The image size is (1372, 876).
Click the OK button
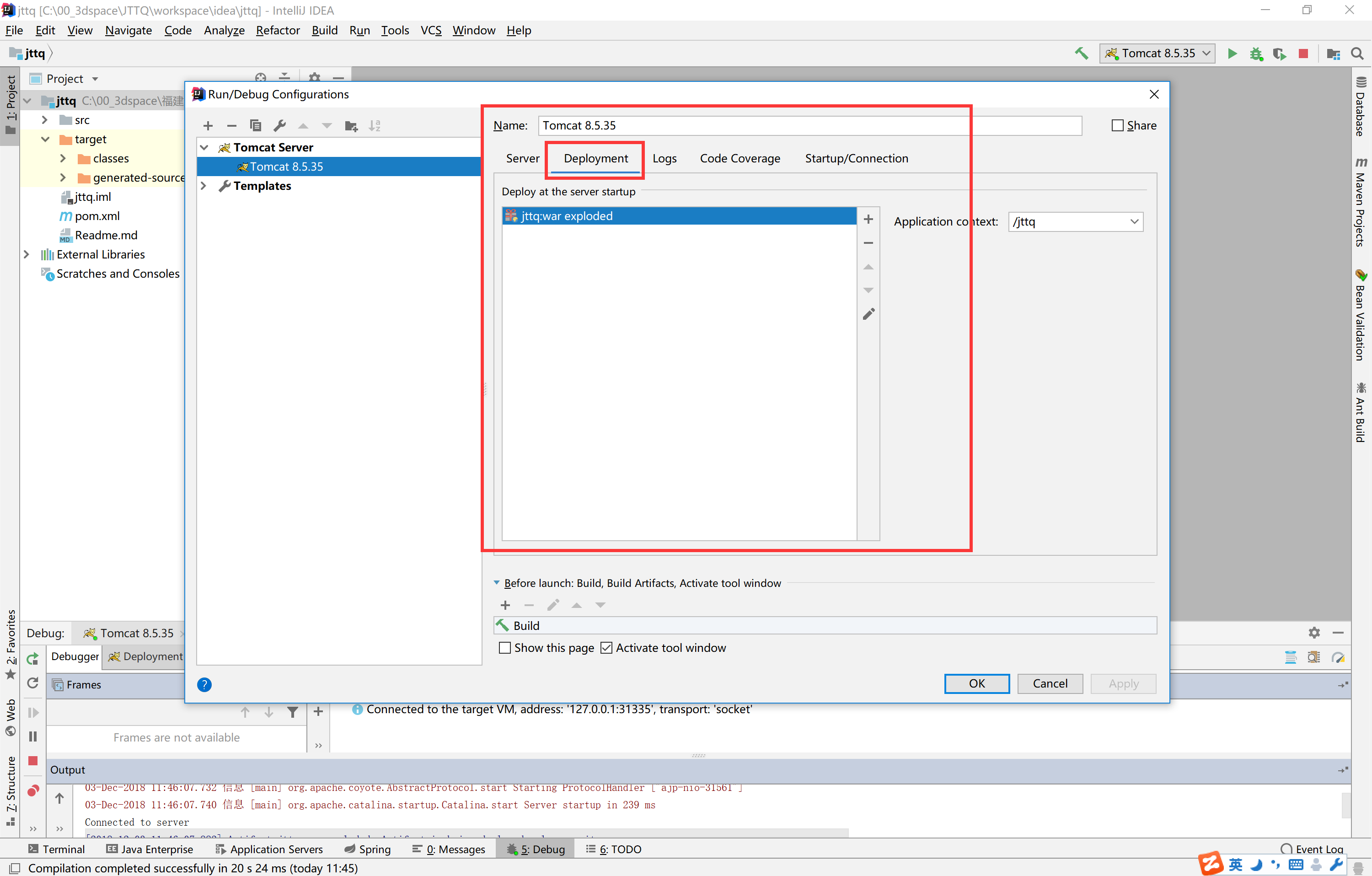(x=976, y=683)
